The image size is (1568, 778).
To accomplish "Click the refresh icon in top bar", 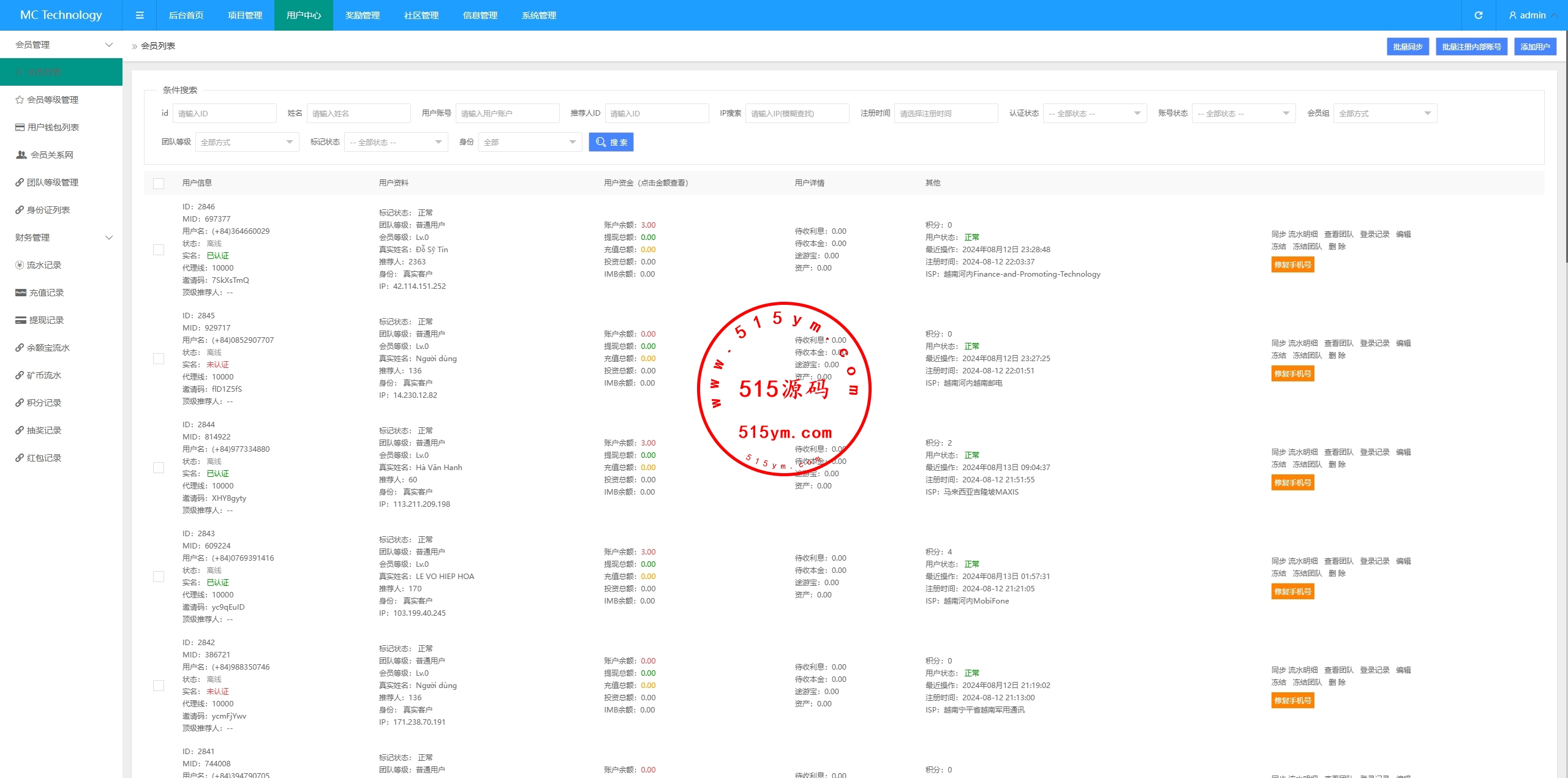I will point(1478,15).
